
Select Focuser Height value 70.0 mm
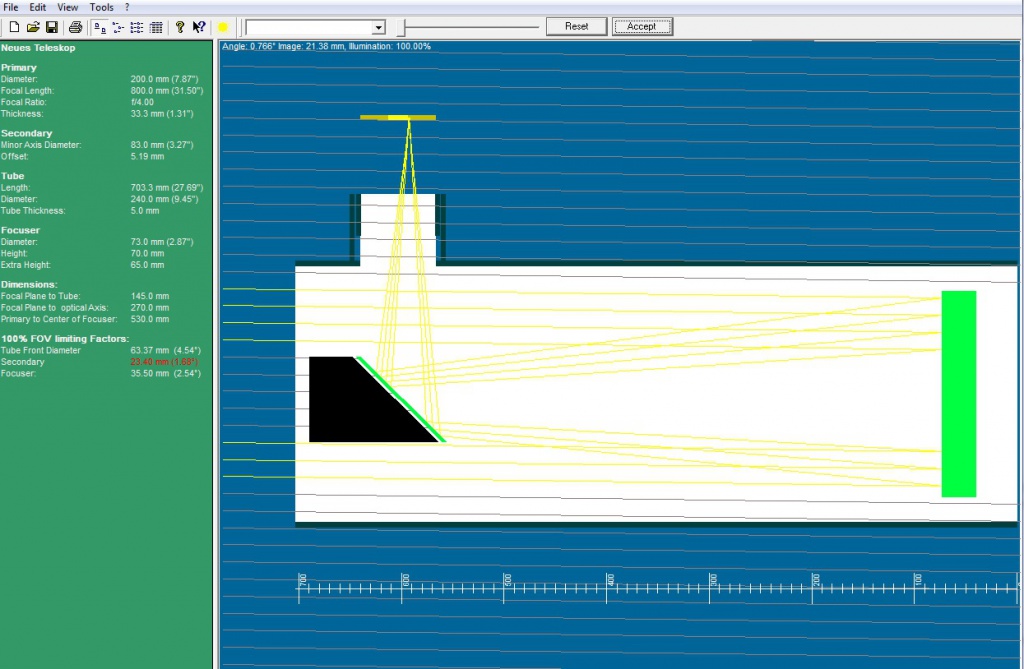[x=147, y=253]
